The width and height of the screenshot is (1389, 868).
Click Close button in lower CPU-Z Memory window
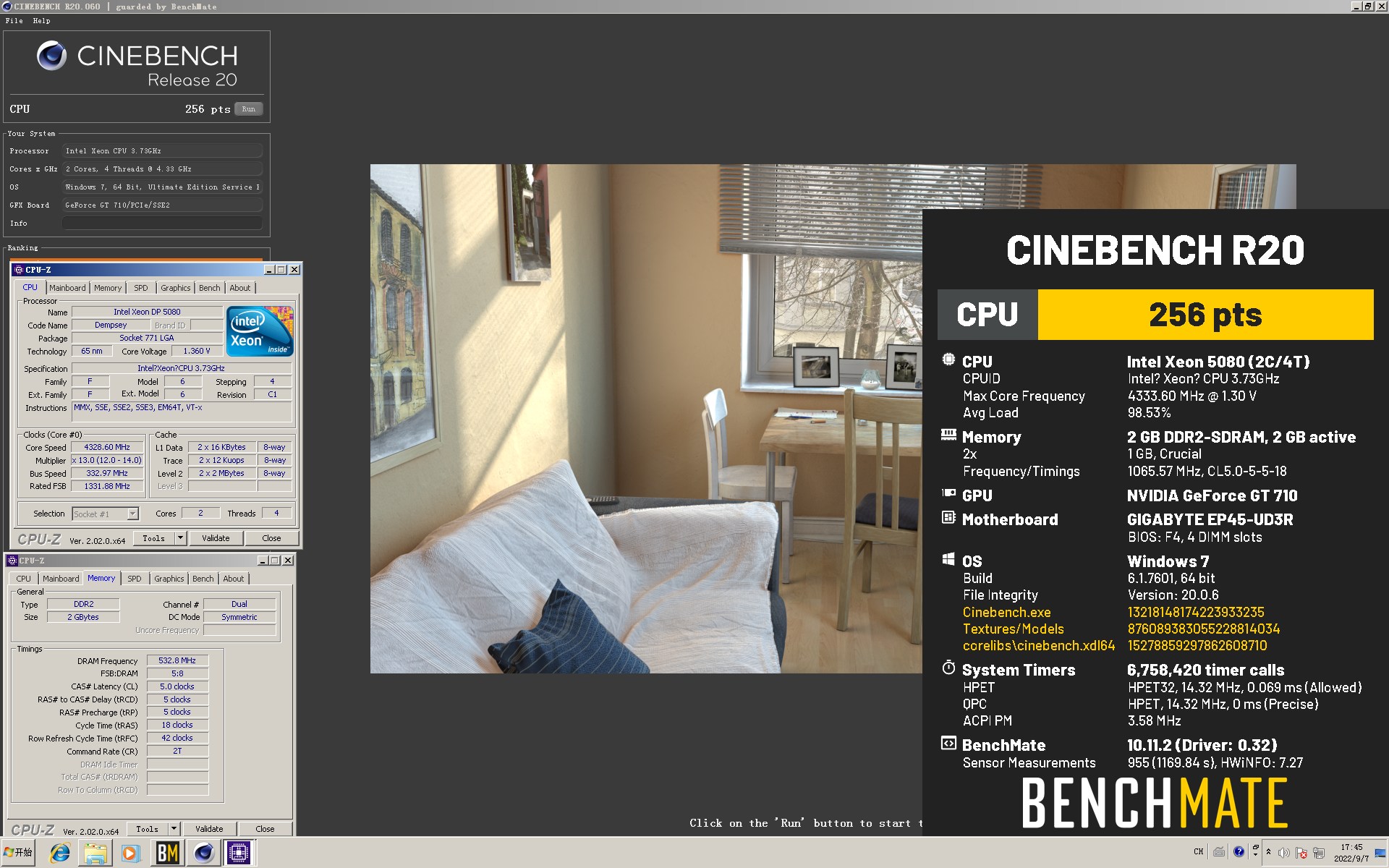click(x=265, y=829)
